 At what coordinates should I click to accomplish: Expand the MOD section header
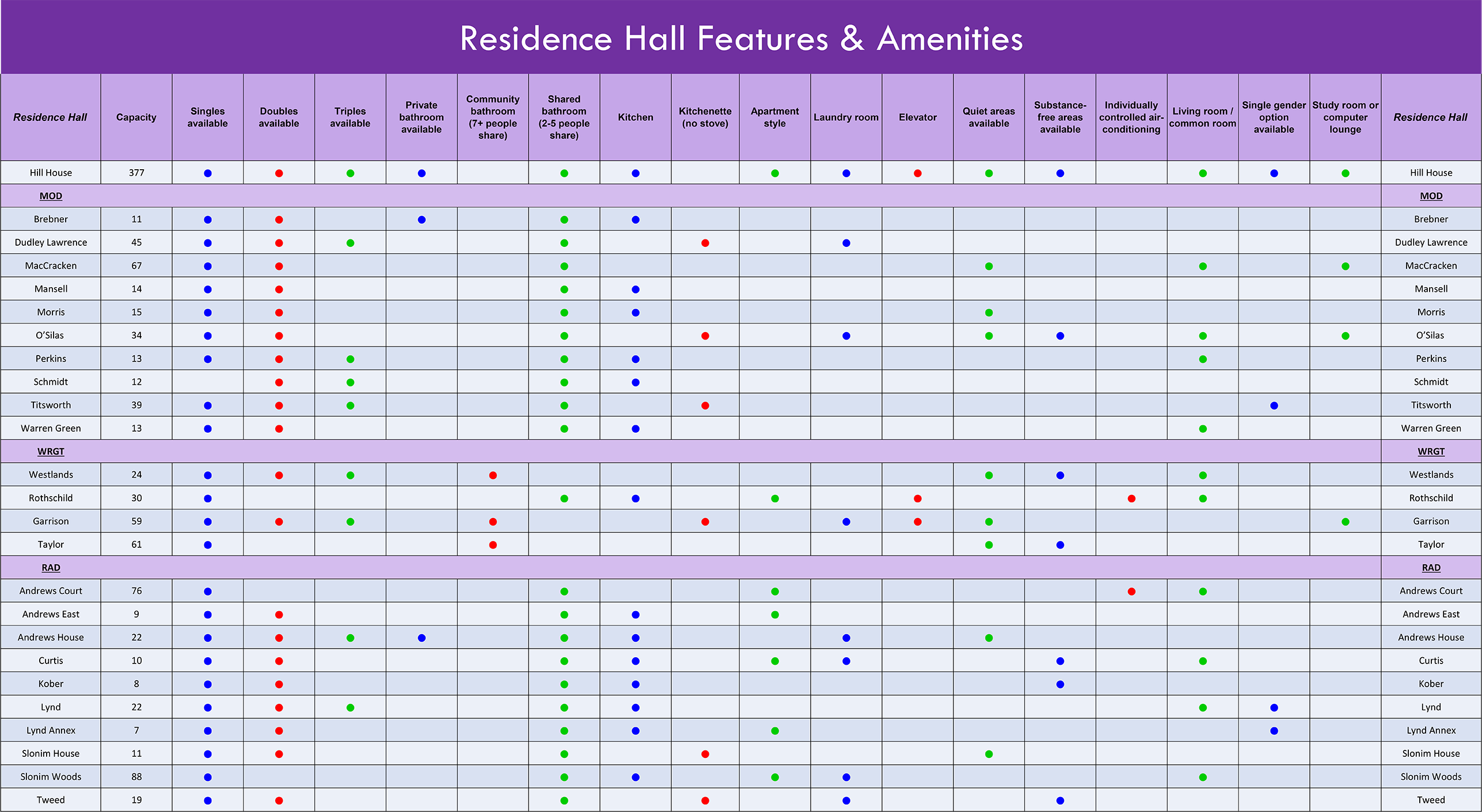(51, 196)
